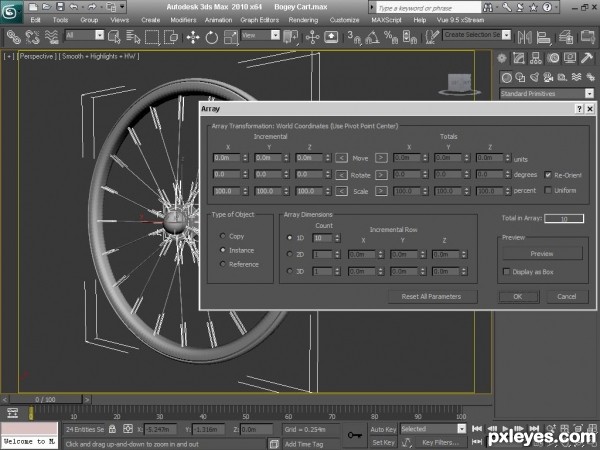
Task: Click Cancel in Array dialog
Action: point(567,297)
